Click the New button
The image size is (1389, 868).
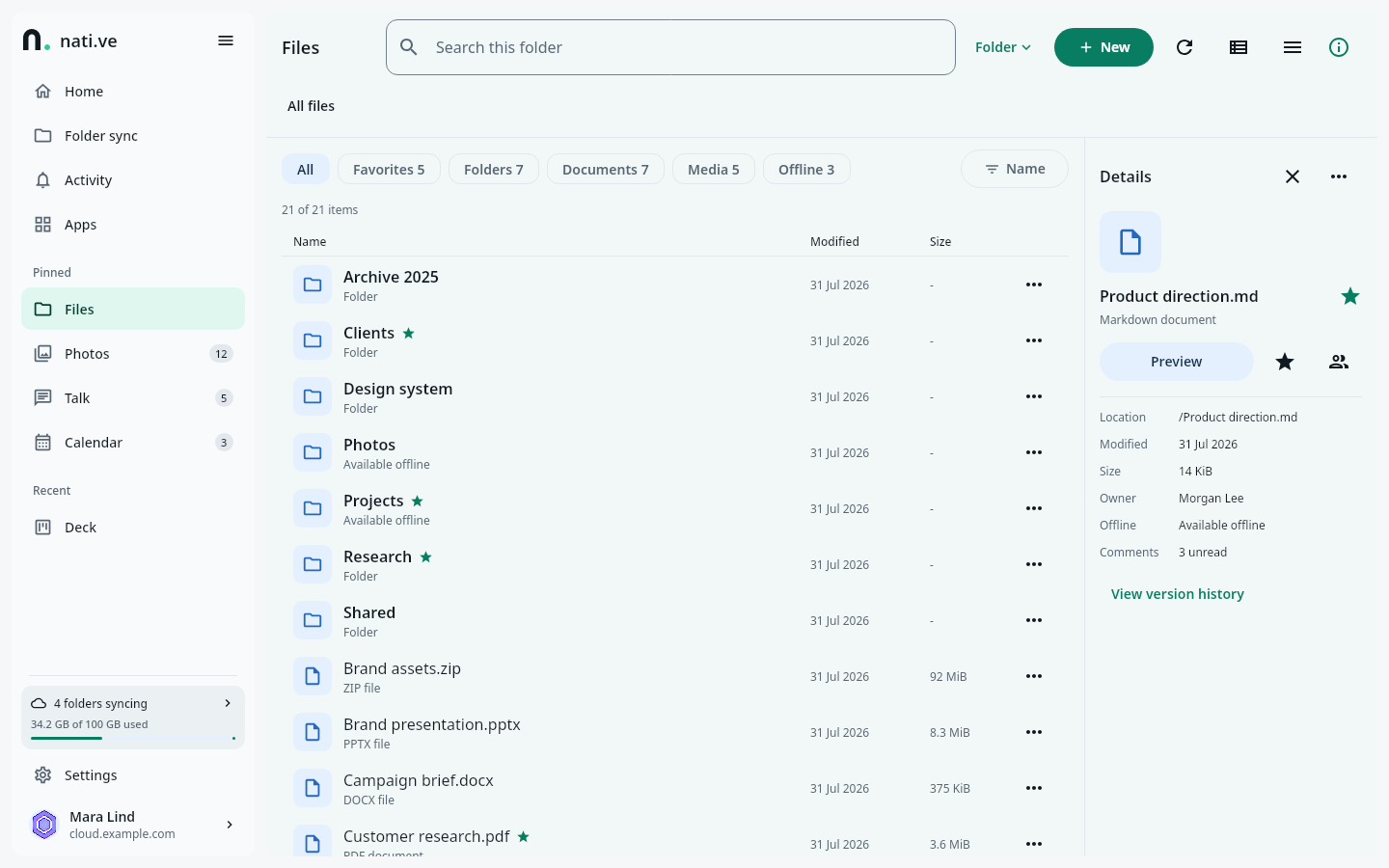(x=1103, y=47)
